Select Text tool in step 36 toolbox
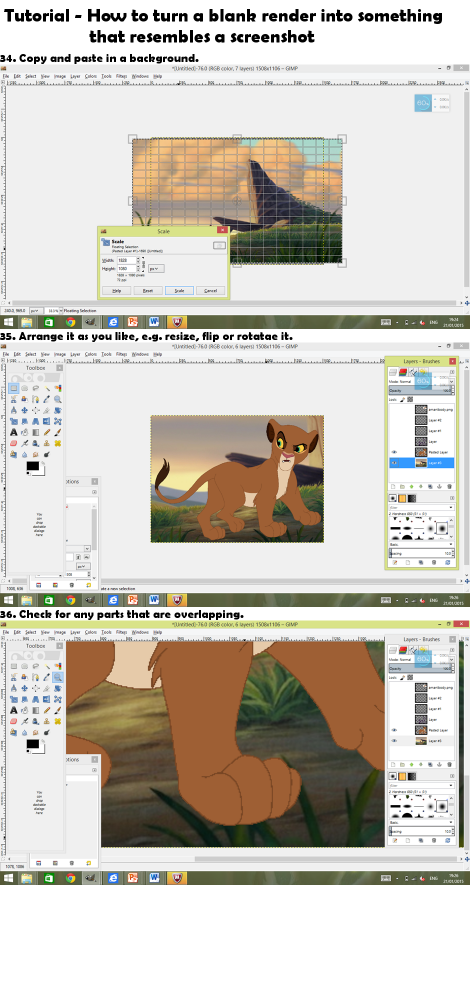The width and height of the screenshot is (470, 1000). pyautogui.click(x=14, y=710)
